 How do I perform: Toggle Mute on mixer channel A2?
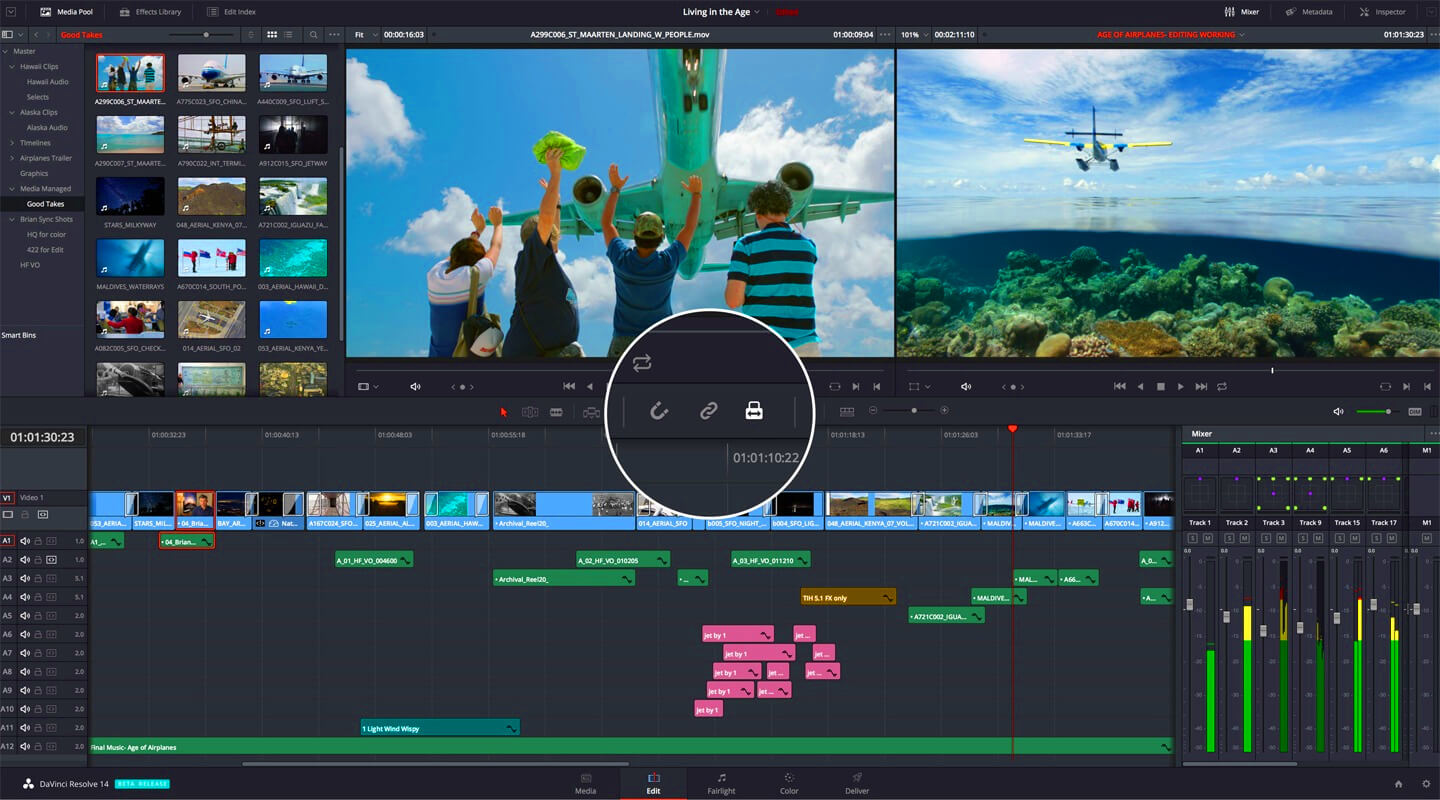[x=1245, y=538]
